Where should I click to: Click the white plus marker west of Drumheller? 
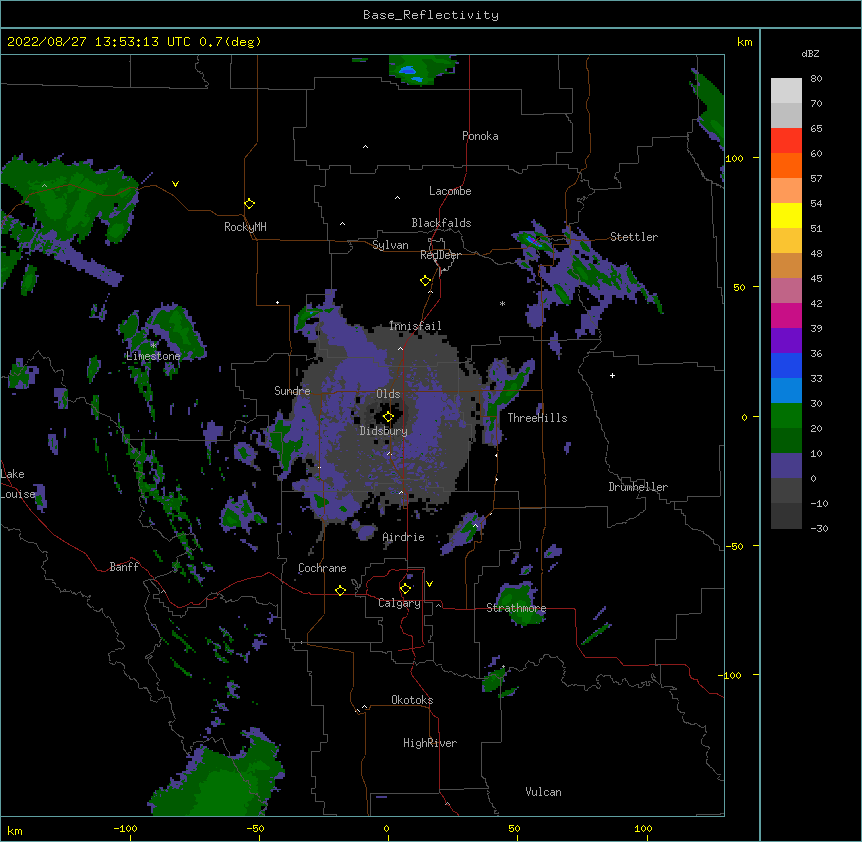612,375
